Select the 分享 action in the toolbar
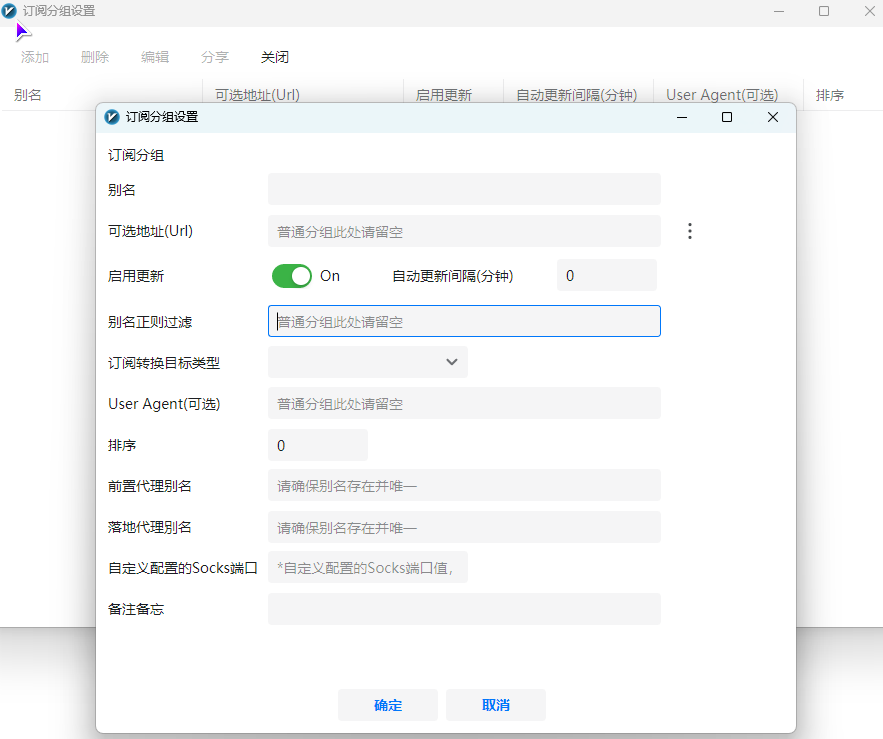This screenshot has height=739, width=883. [x=214, y=57]
